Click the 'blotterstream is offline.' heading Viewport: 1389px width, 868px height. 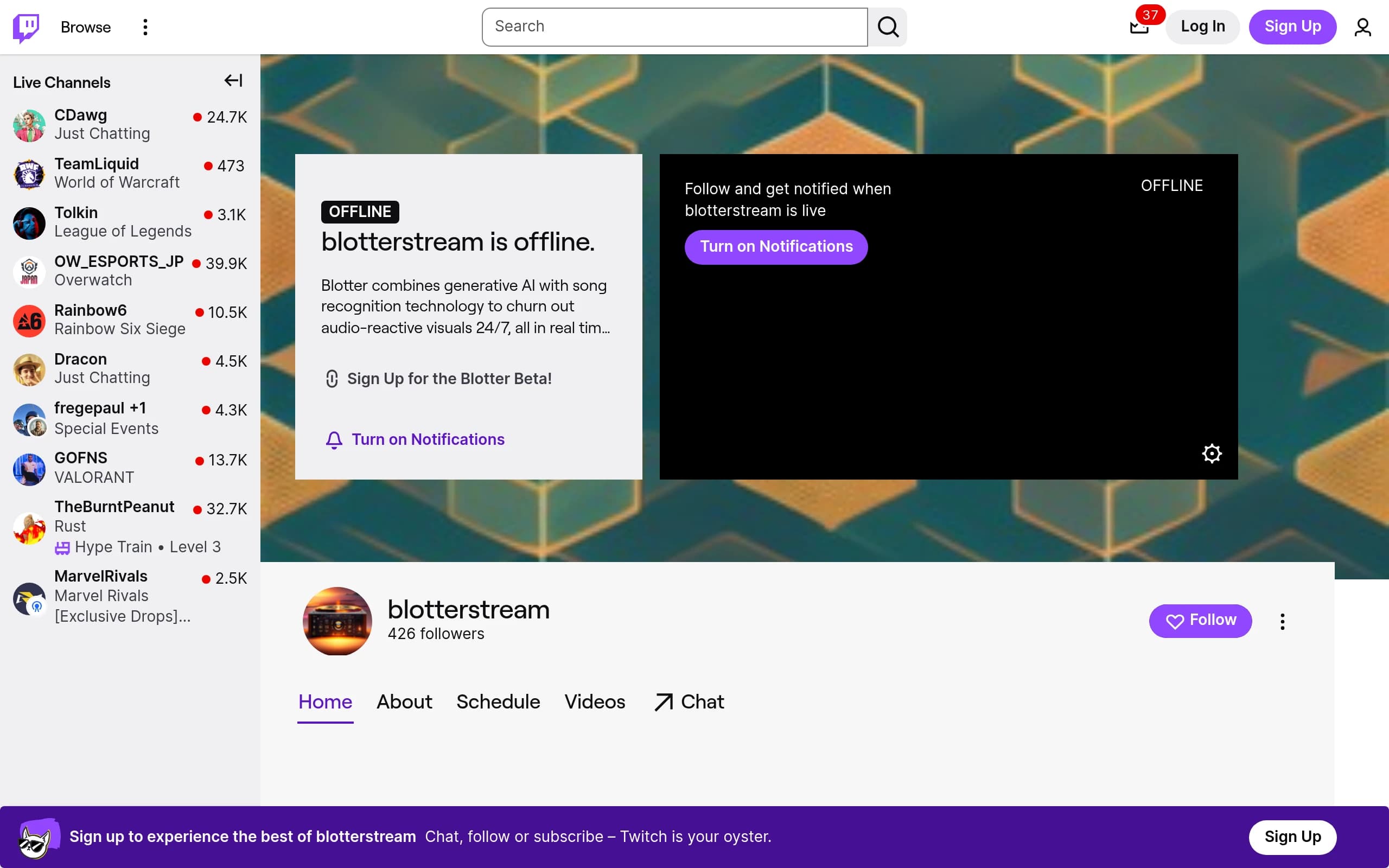(458, 242)
